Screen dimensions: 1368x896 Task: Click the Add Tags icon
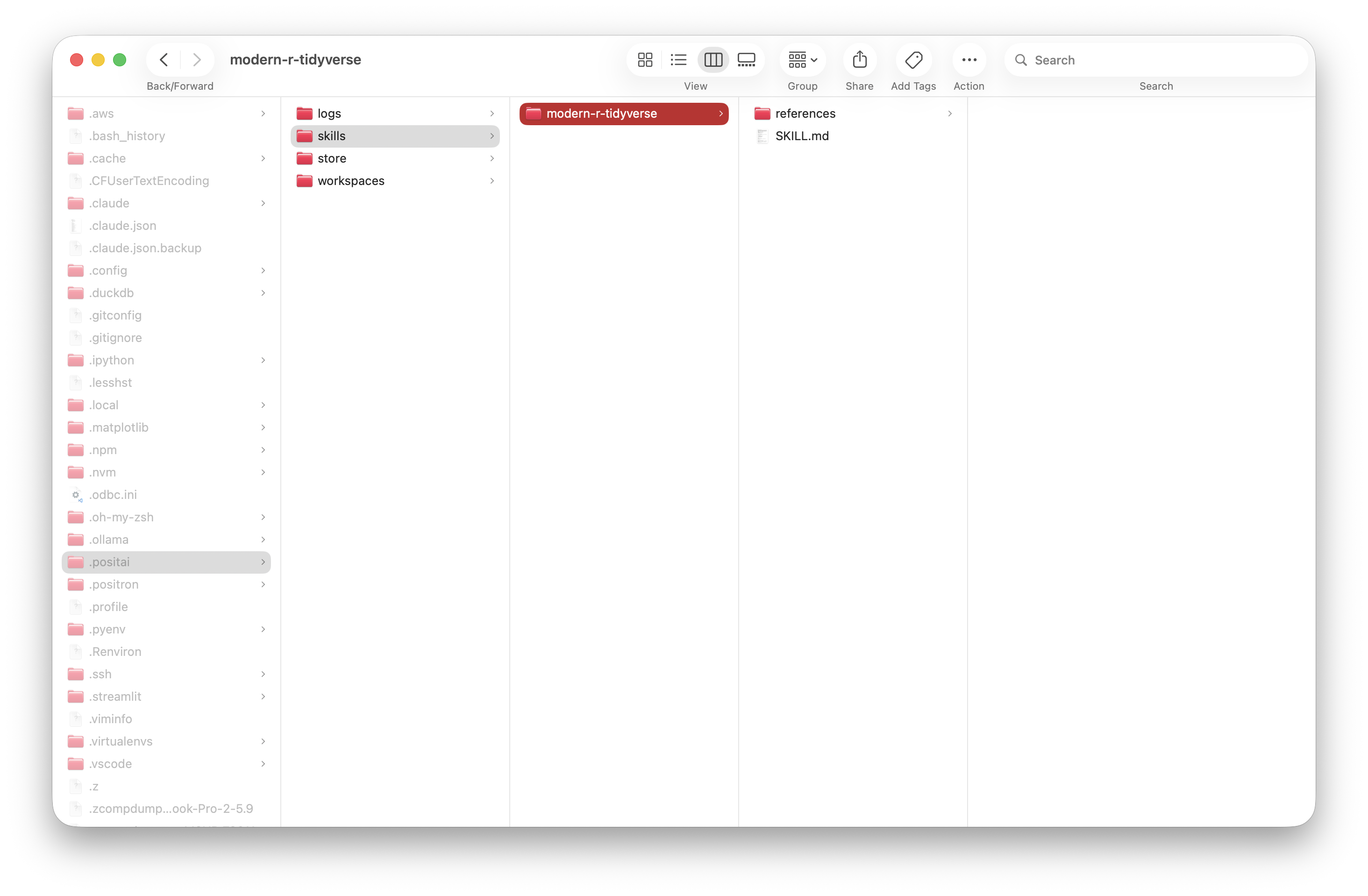pos(913,60)
